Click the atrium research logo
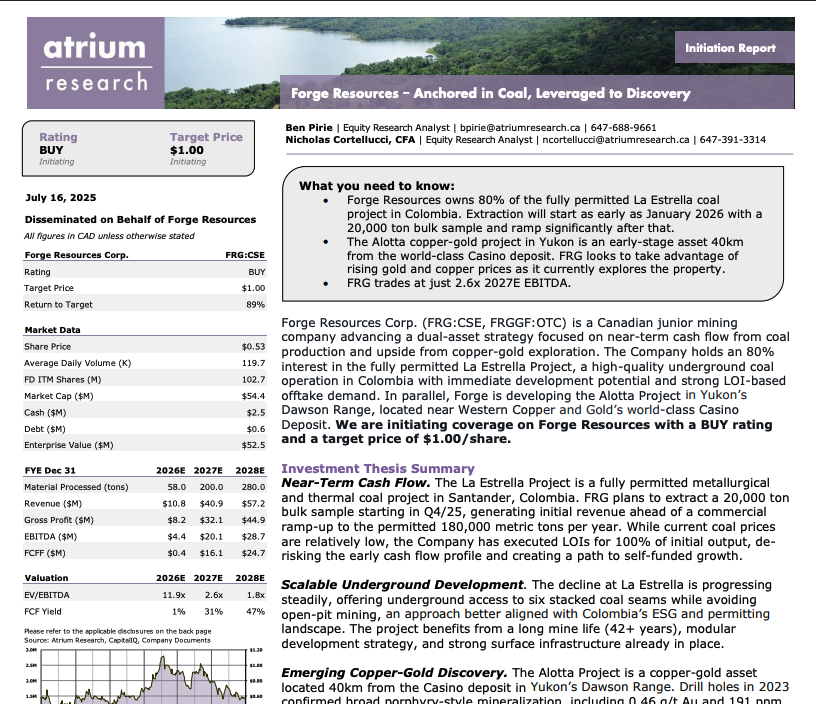816x704 pixels. (x=96, y=63)
